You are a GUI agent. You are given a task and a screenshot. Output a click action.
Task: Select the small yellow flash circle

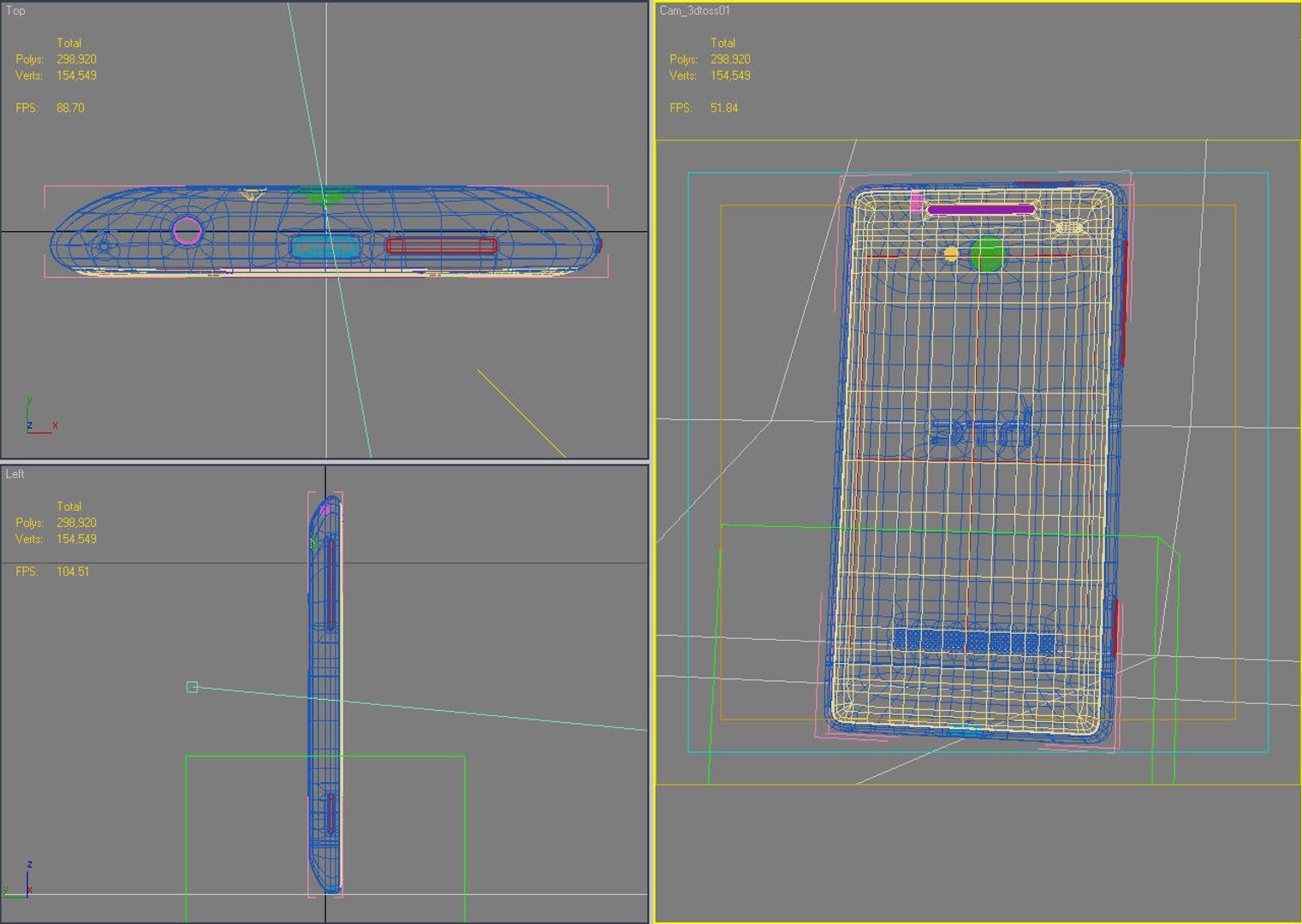pos(950,254)
